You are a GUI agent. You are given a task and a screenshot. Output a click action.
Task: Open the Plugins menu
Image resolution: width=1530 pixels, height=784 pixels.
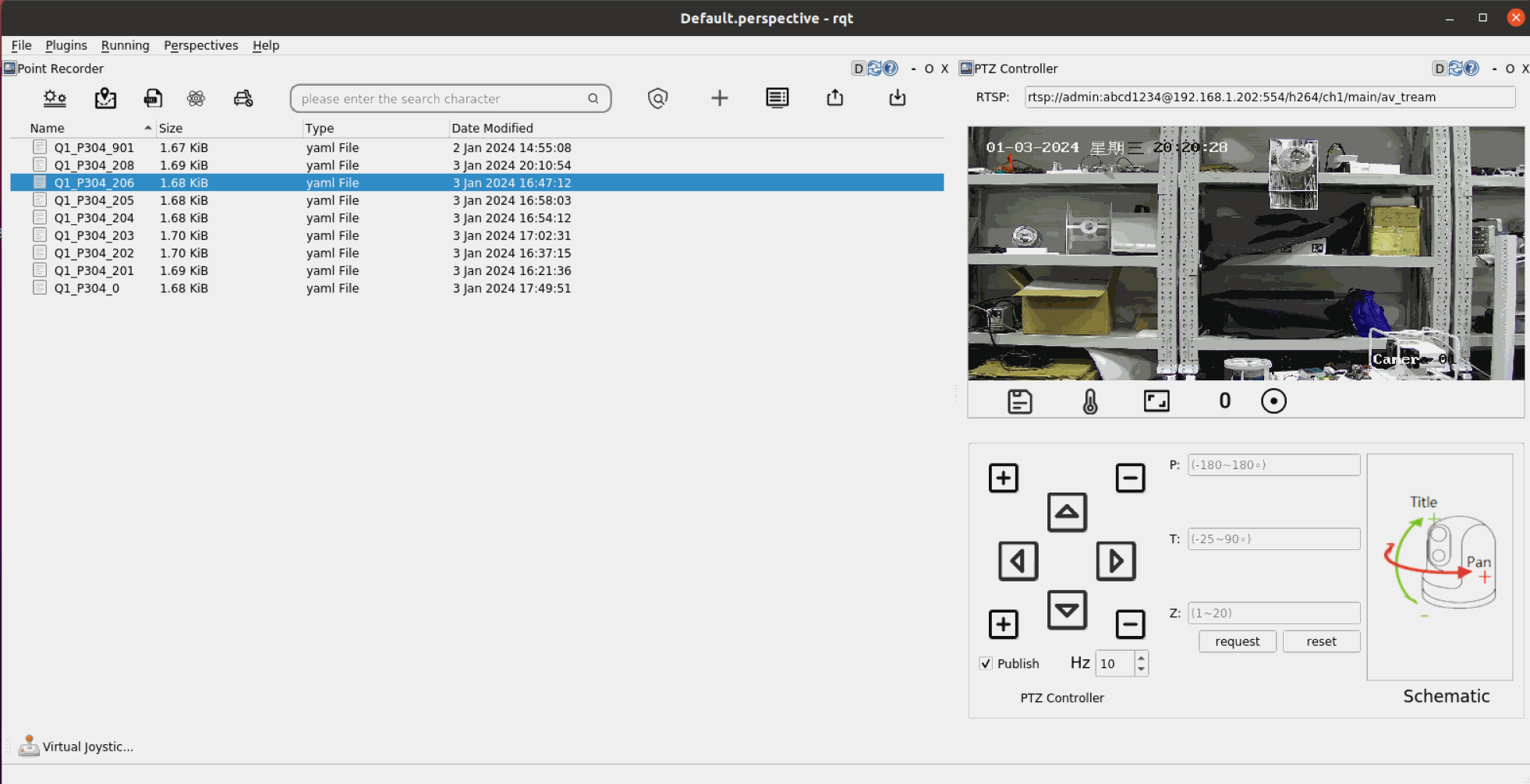(66, 45)
